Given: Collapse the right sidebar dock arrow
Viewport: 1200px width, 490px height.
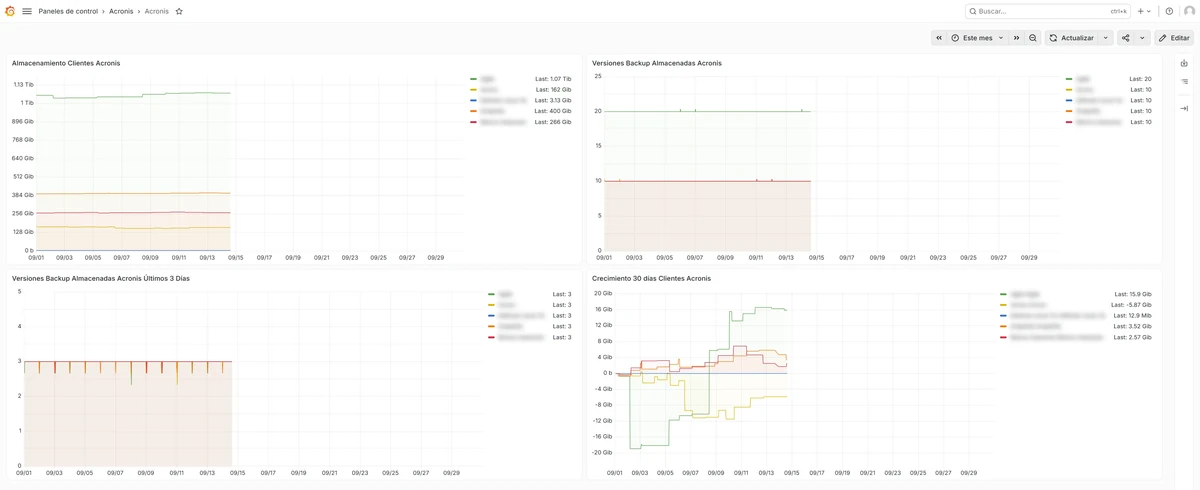Looking at the screenshot, I should pyautogui.click(x=1184, y=108).
